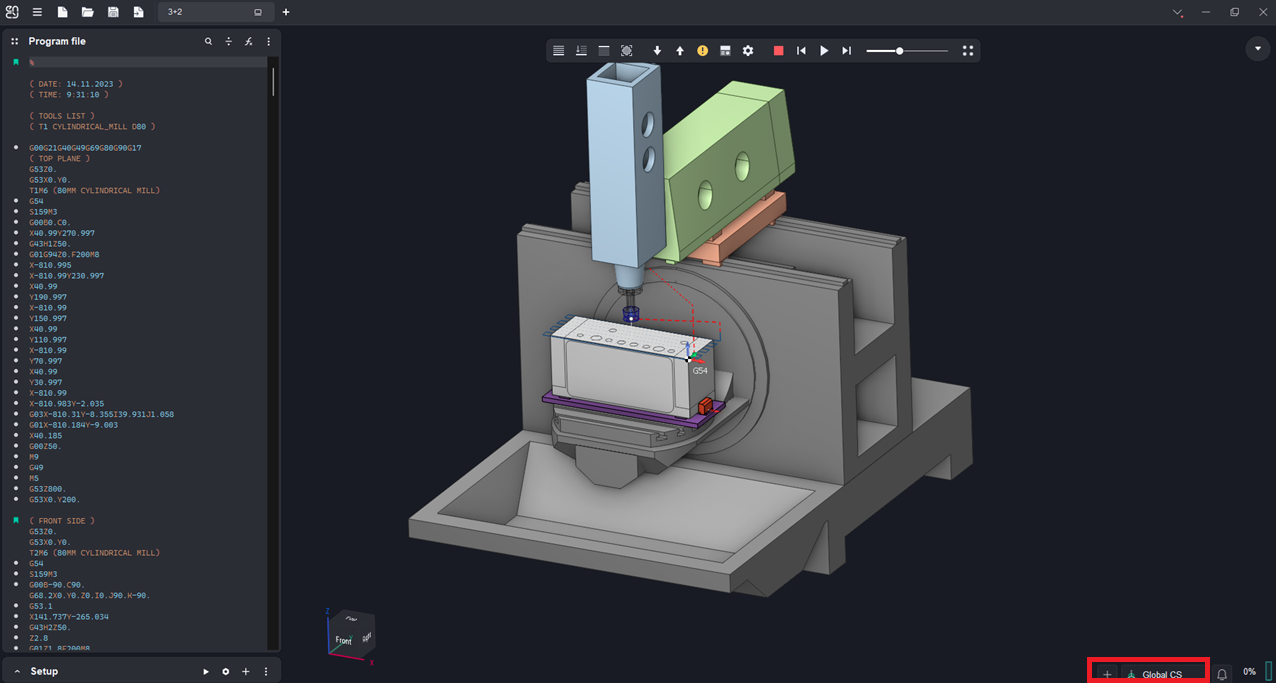
Task: Save the current project
Action: point(113,12)
